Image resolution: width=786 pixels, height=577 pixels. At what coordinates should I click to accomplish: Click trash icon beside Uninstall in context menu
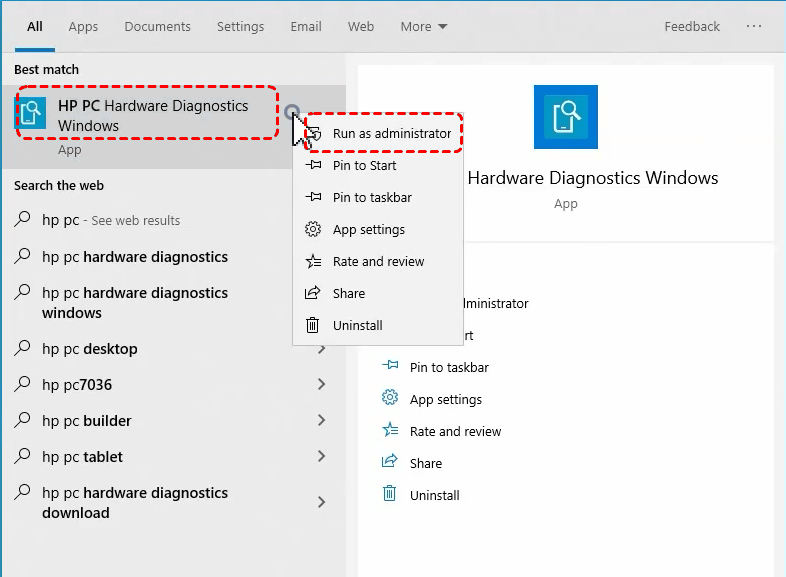[313, 325]
